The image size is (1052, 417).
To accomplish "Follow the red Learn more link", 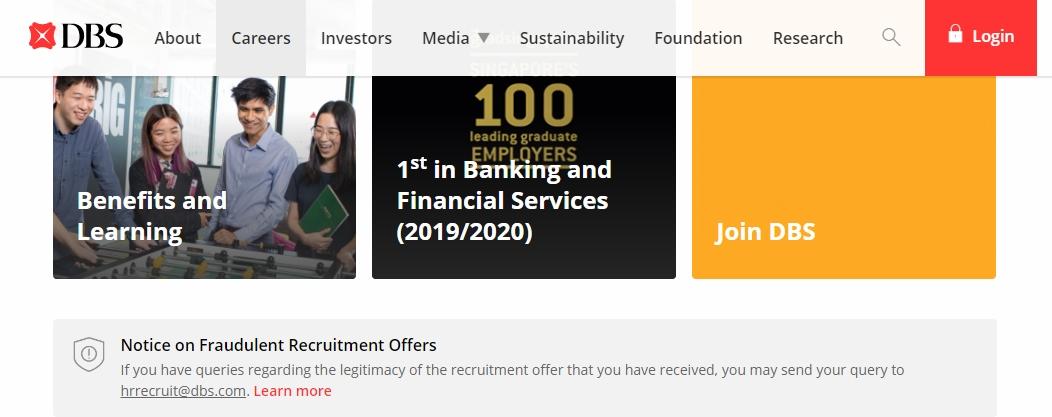I will [x=292, y=391].
